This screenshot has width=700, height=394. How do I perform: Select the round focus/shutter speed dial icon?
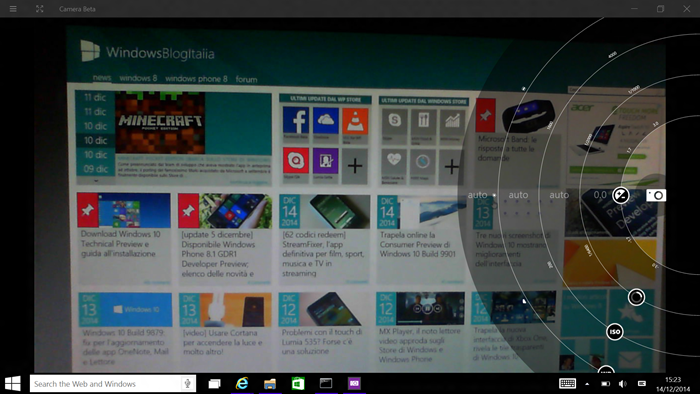(x=636, y=297)
